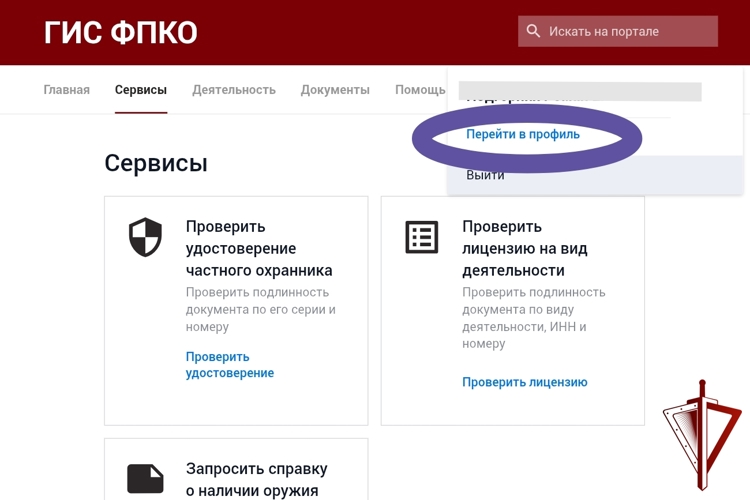Open 'Проверить лицензию' link
750x500 pixels.
525,382
